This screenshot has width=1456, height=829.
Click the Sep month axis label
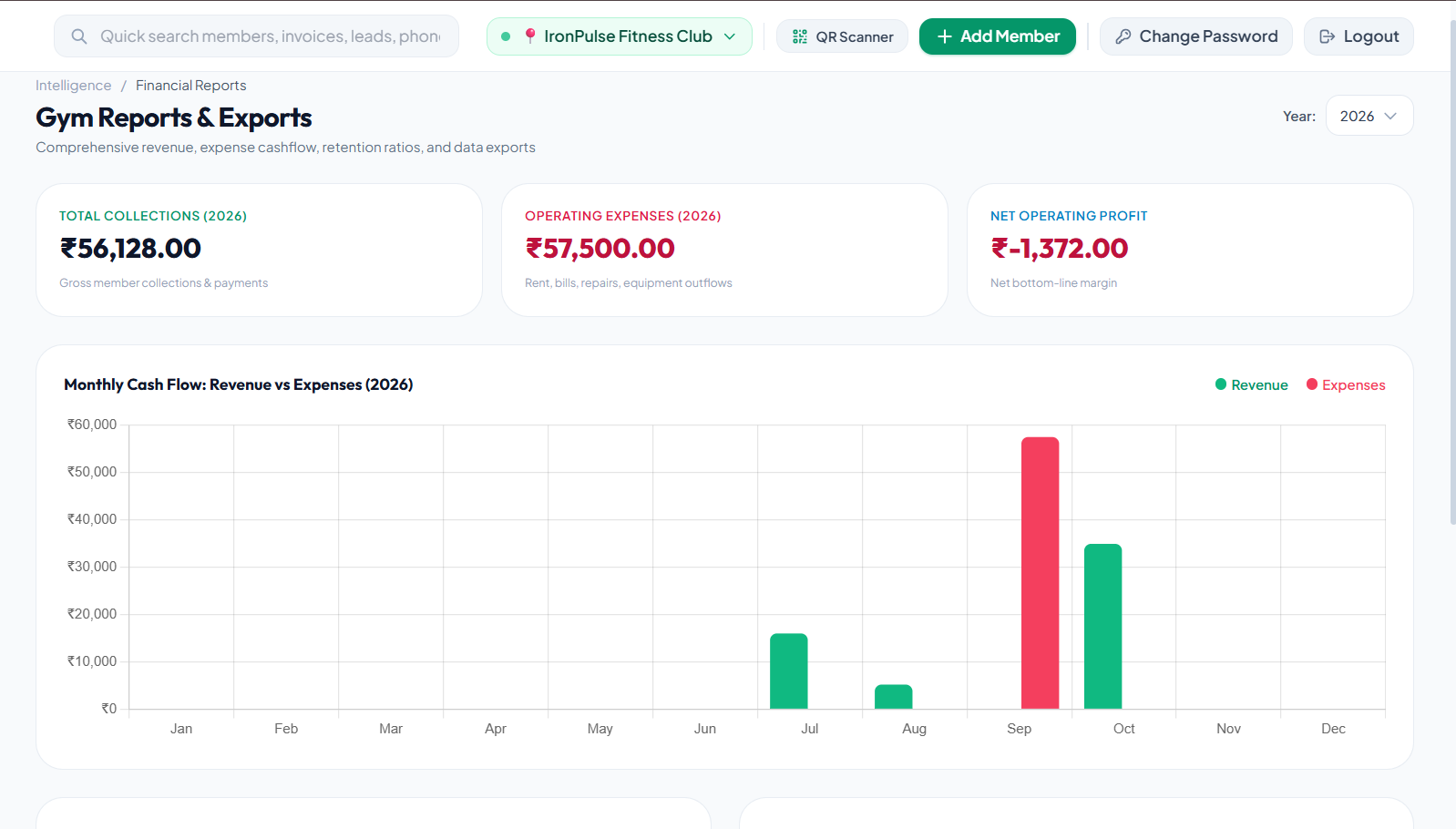[x=1020, y=729]
